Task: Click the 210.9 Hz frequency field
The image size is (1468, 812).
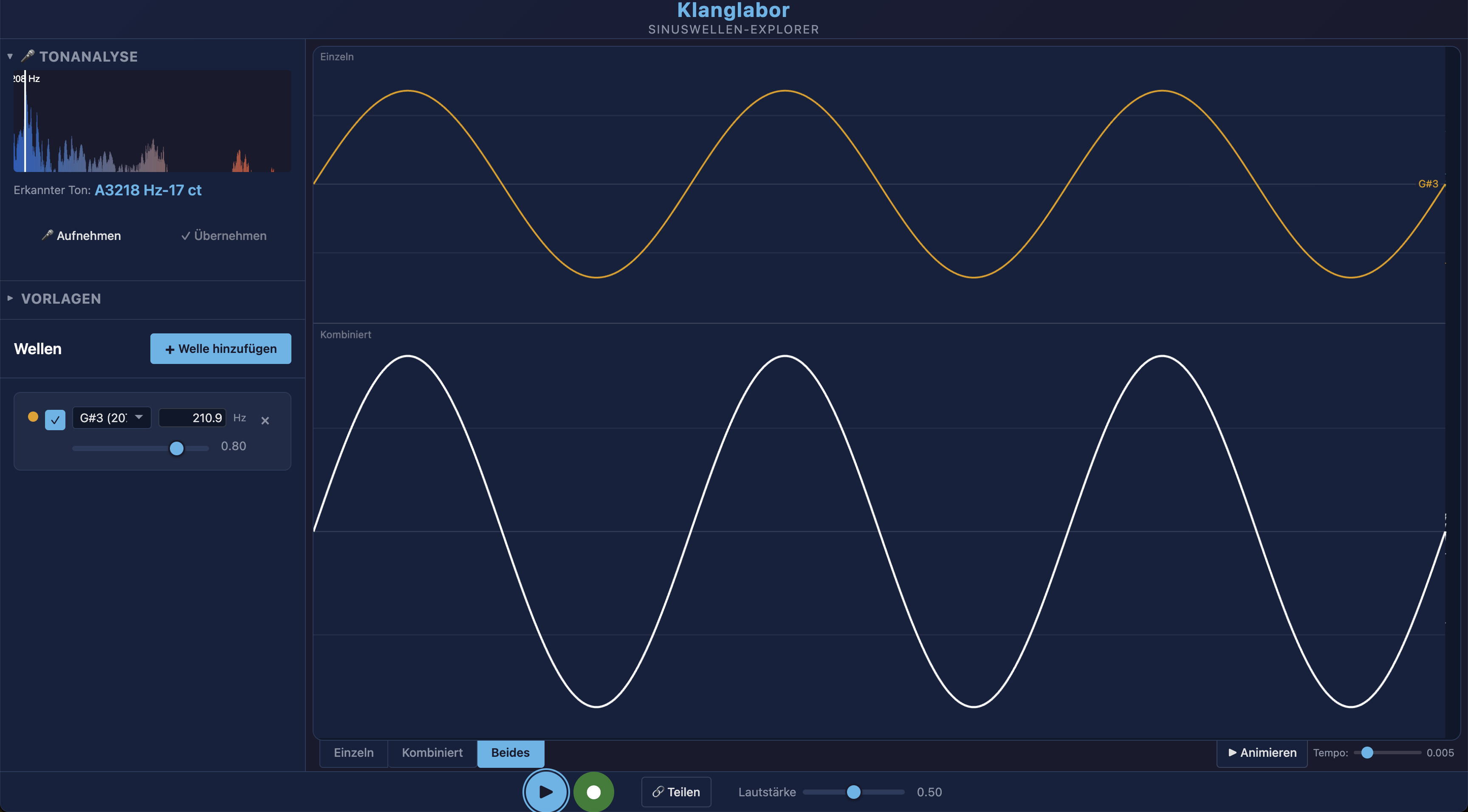Action: pyautogui.click(x=192, y=418)
